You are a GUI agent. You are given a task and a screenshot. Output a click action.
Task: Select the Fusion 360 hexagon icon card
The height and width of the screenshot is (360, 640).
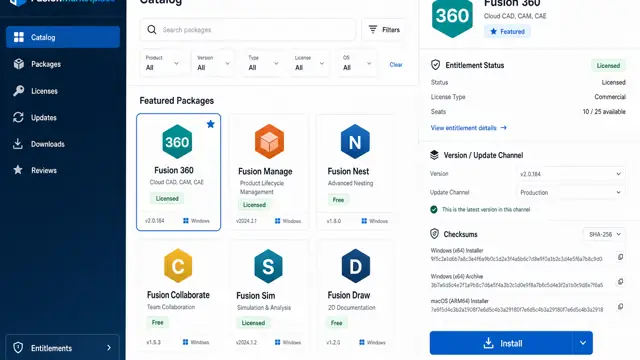(177, 142)
